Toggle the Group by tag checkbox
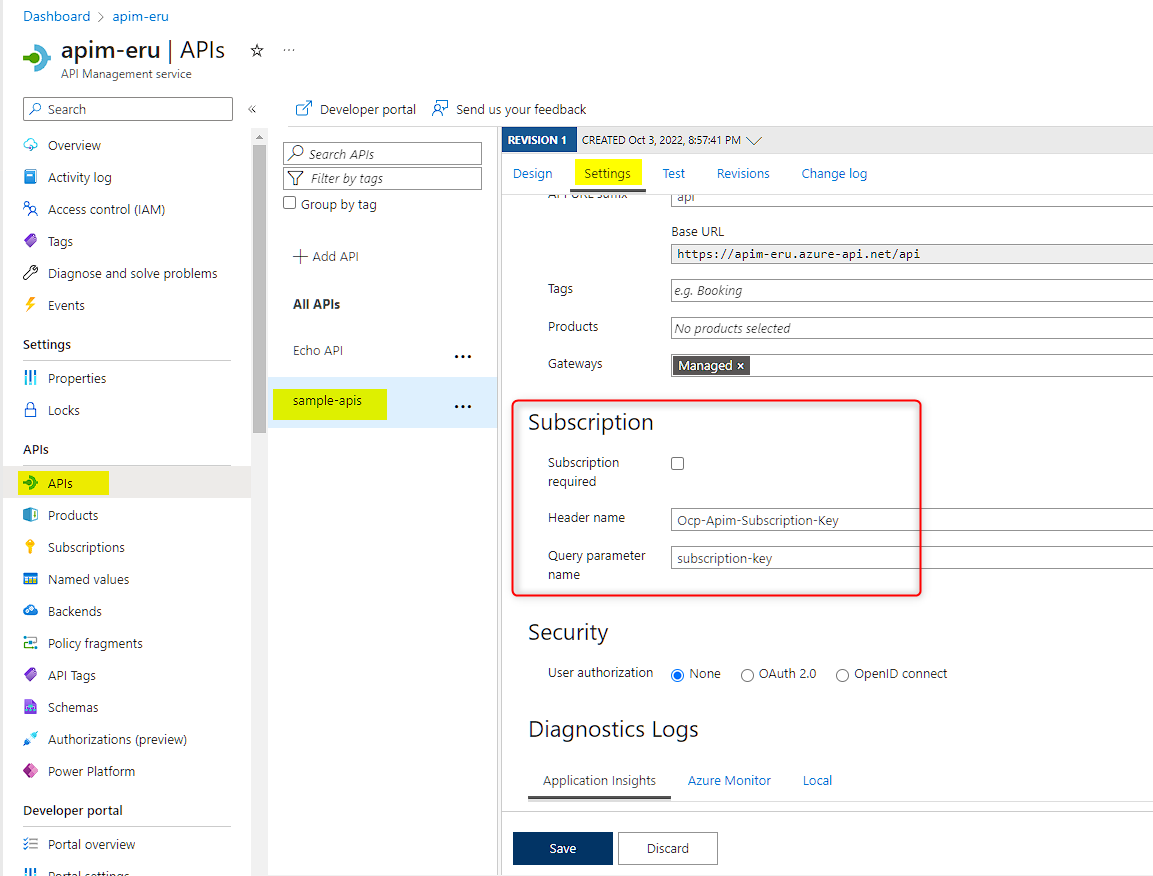 (x=290, y=203)
